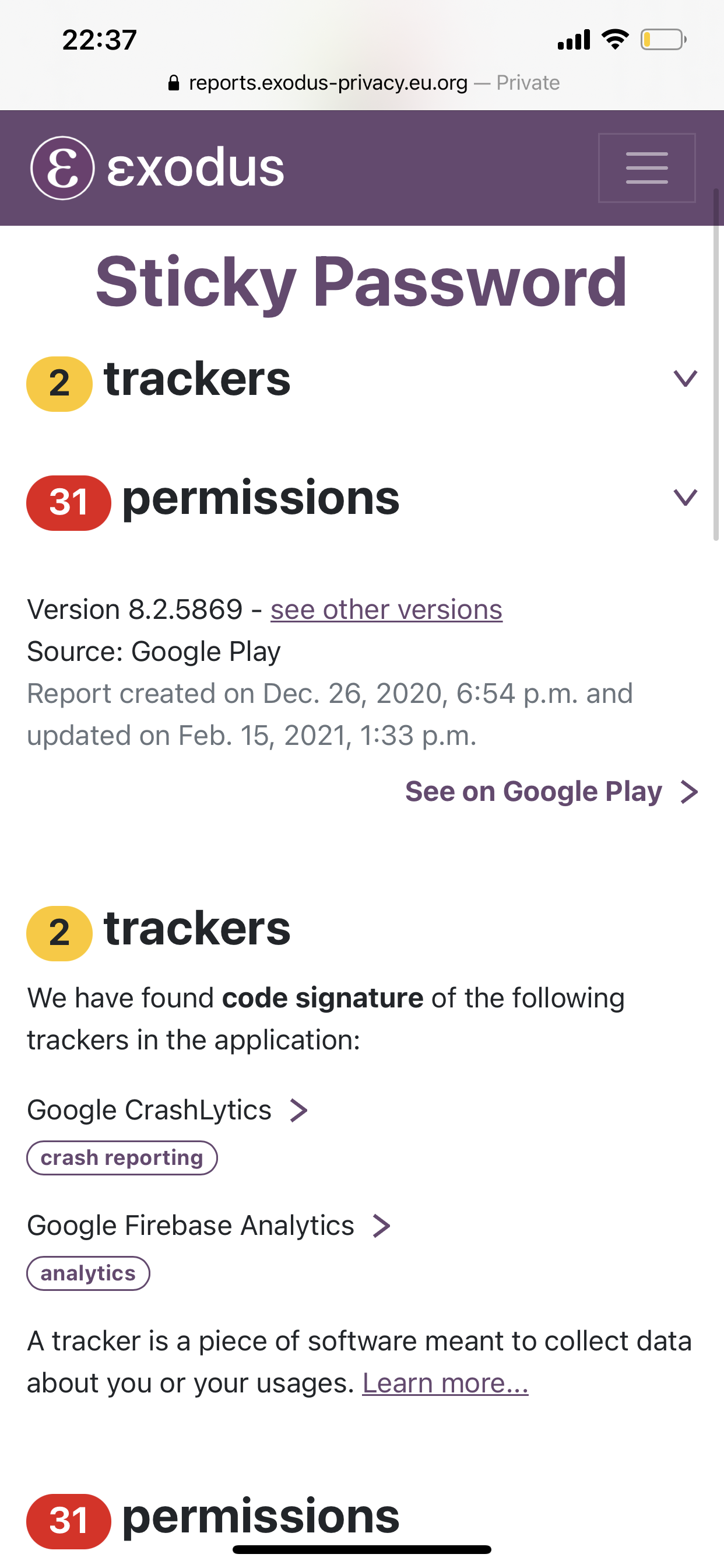Image resolution: width=724 pixels, height=1568 pixels.
Task: Click the Exodus circular logo icon
Action: pos(62,168)
